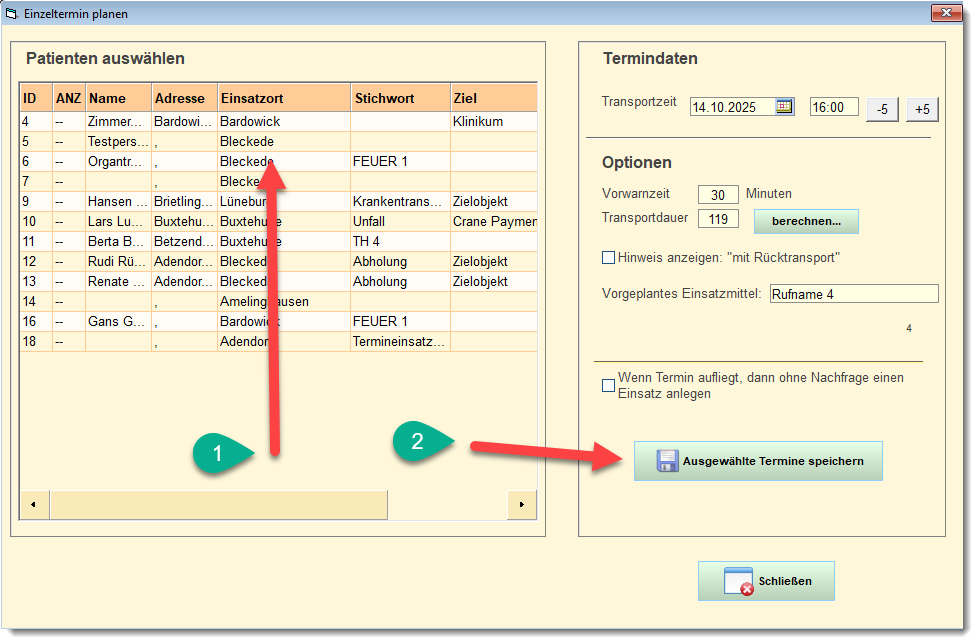Image resolution: width=978 pixels, height=644 pixels.
Task: Click the window icon in the title bar
Action: tap(12, 15)
